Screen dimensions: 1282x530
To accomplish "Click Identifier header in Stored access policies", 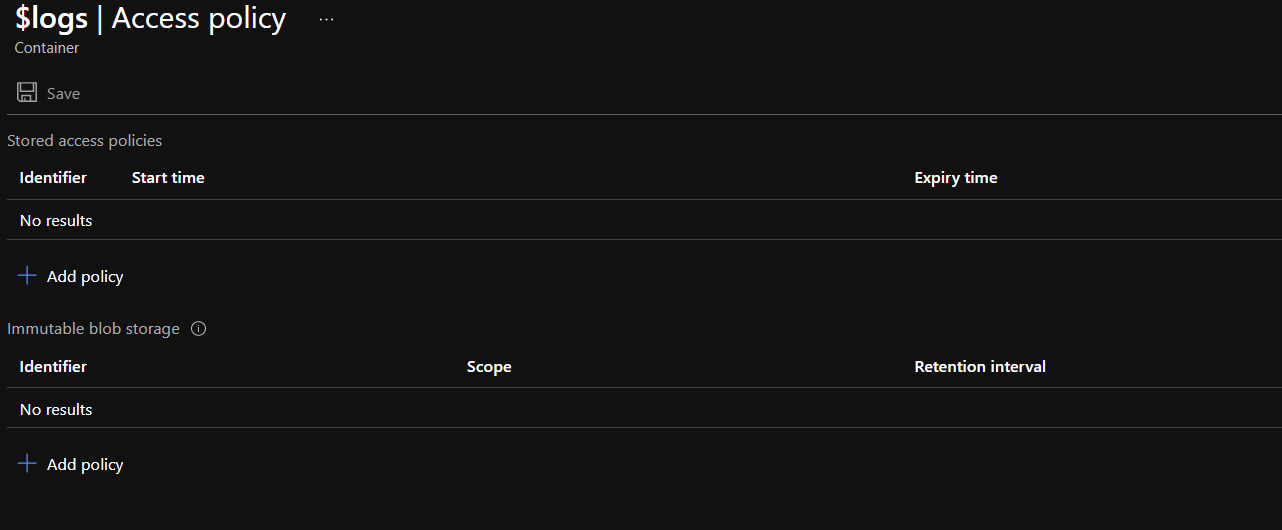I will coord(53,178).
